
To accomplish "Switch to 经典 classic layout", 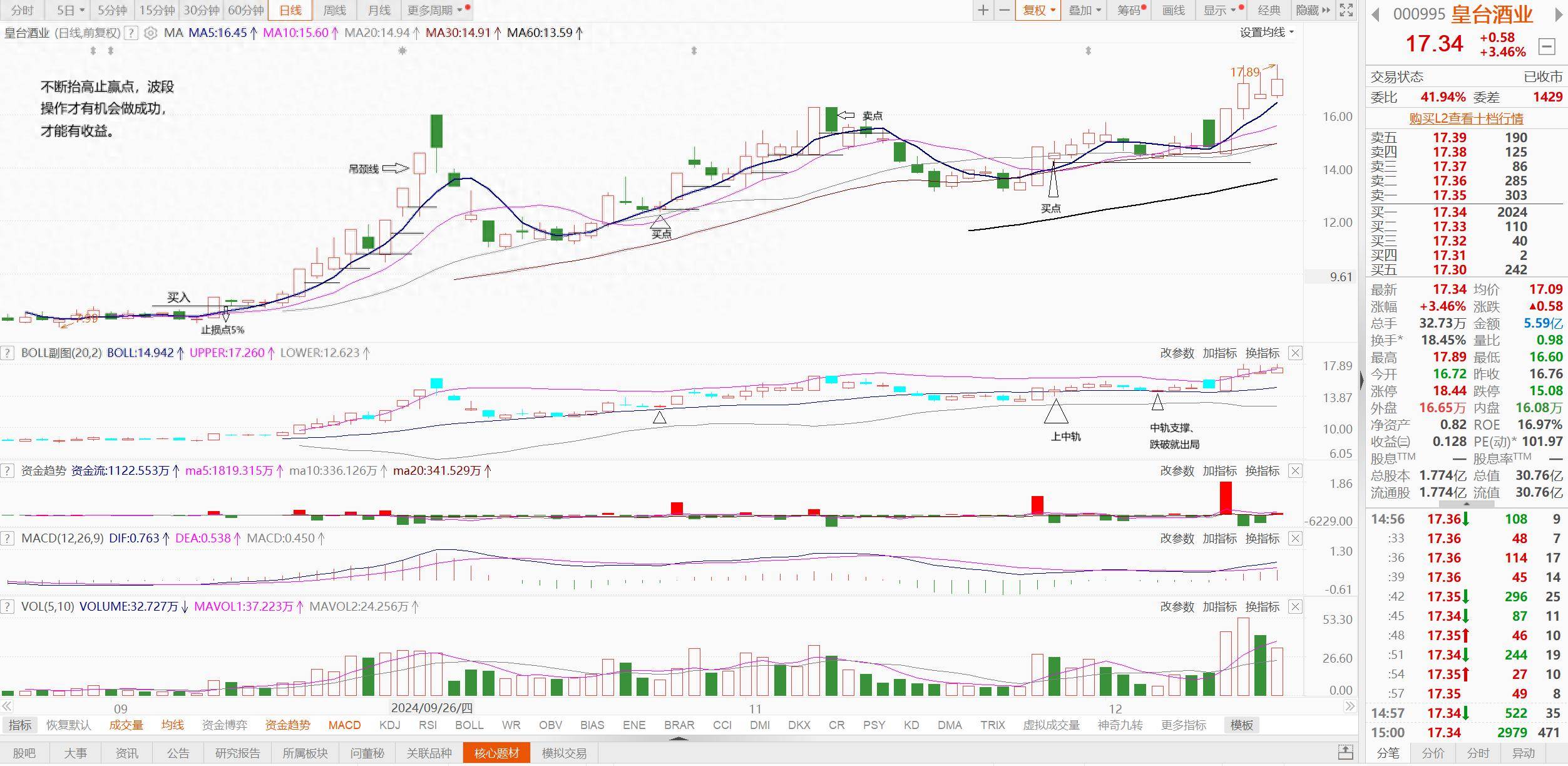I will click(x=1269, y=10).
